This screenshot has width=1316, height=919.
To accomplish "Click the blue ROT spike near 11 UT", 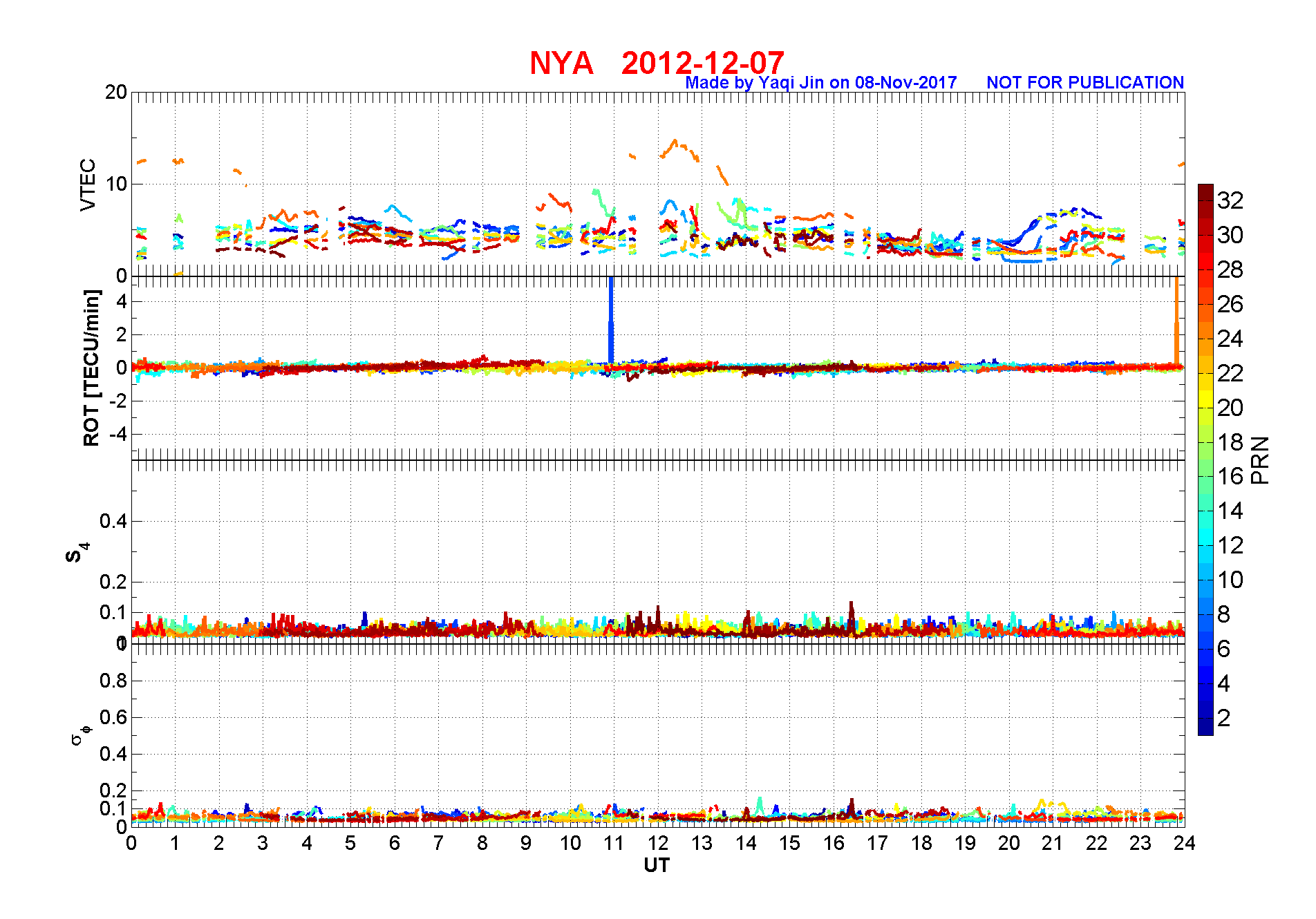I will tap(611, 319).
